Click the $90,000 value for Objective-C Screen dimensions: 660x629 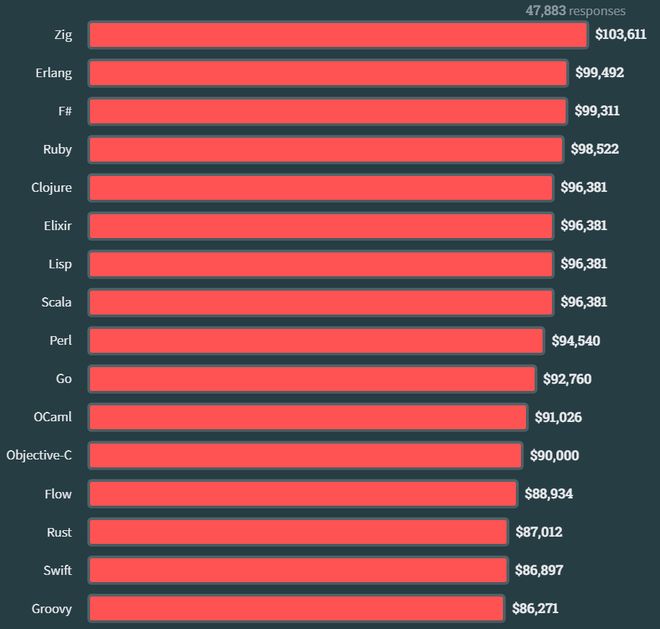click(554, 455)
